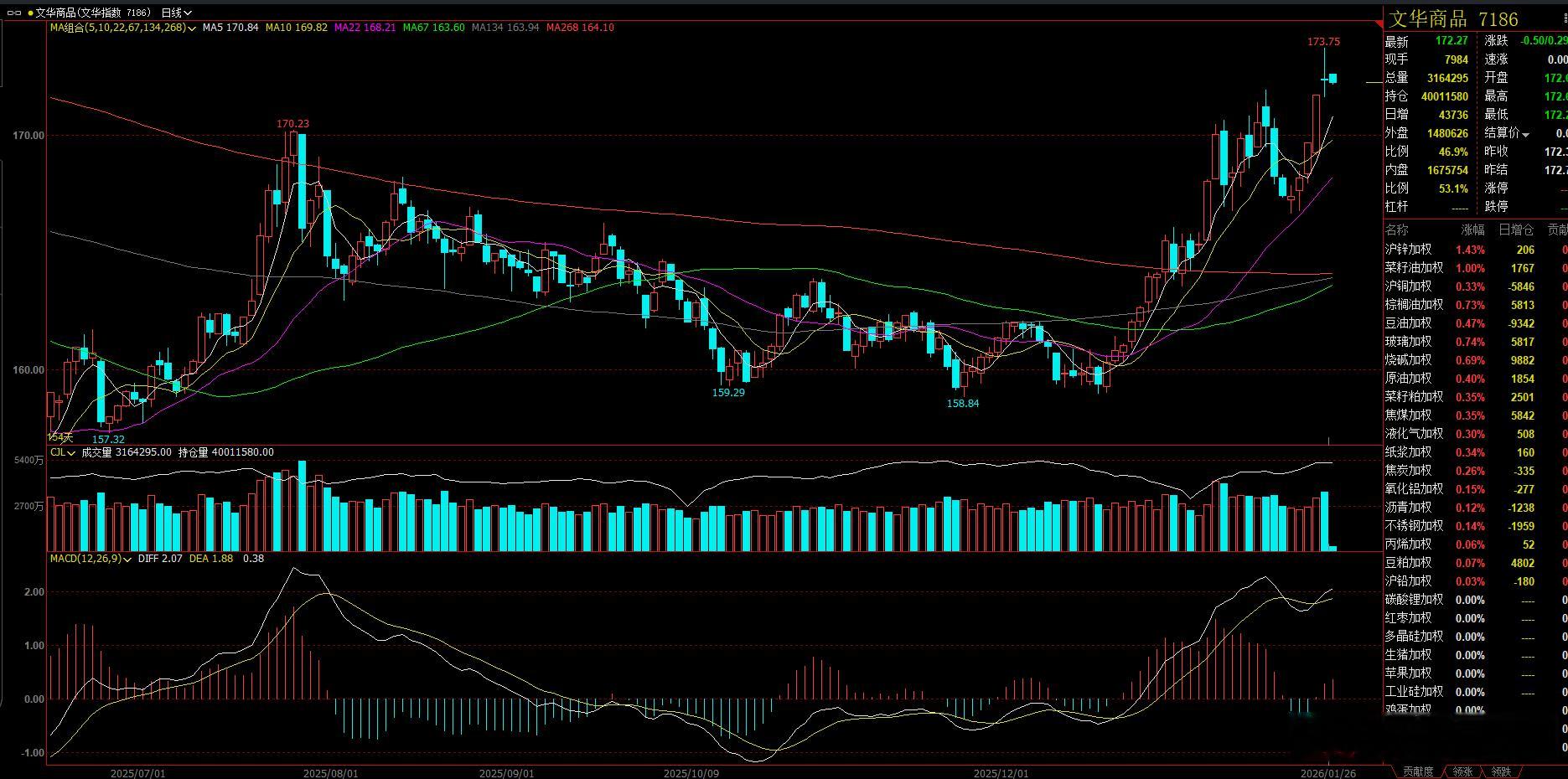Screen dimensions: 1568x779
Task: Select the 菜籽粕加权 row
Action: point(1475,397)
